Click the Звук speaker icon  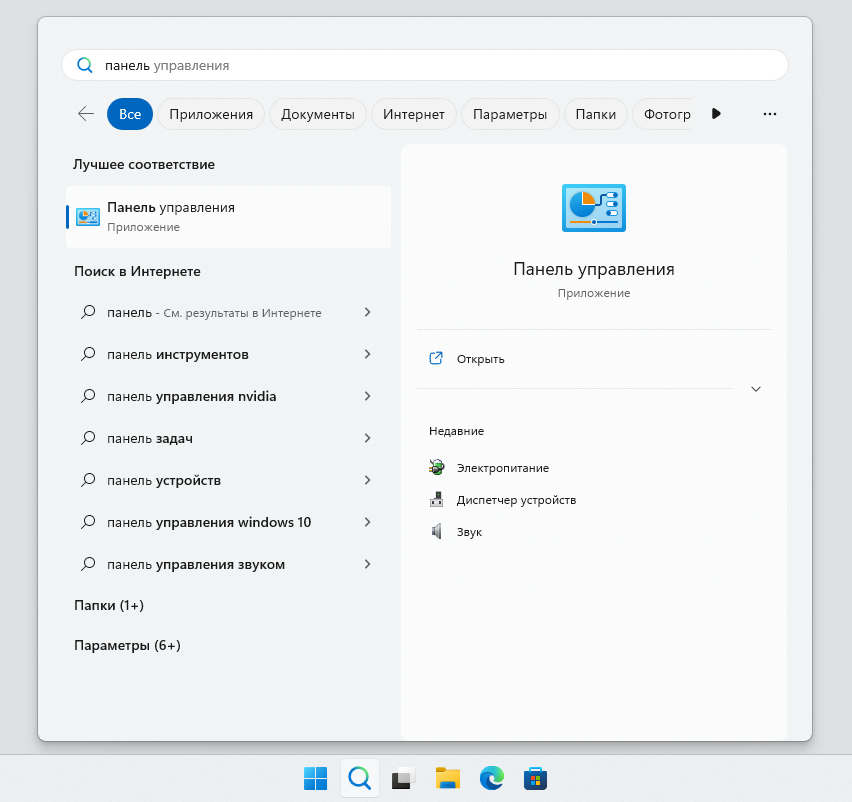coord(436,531)
